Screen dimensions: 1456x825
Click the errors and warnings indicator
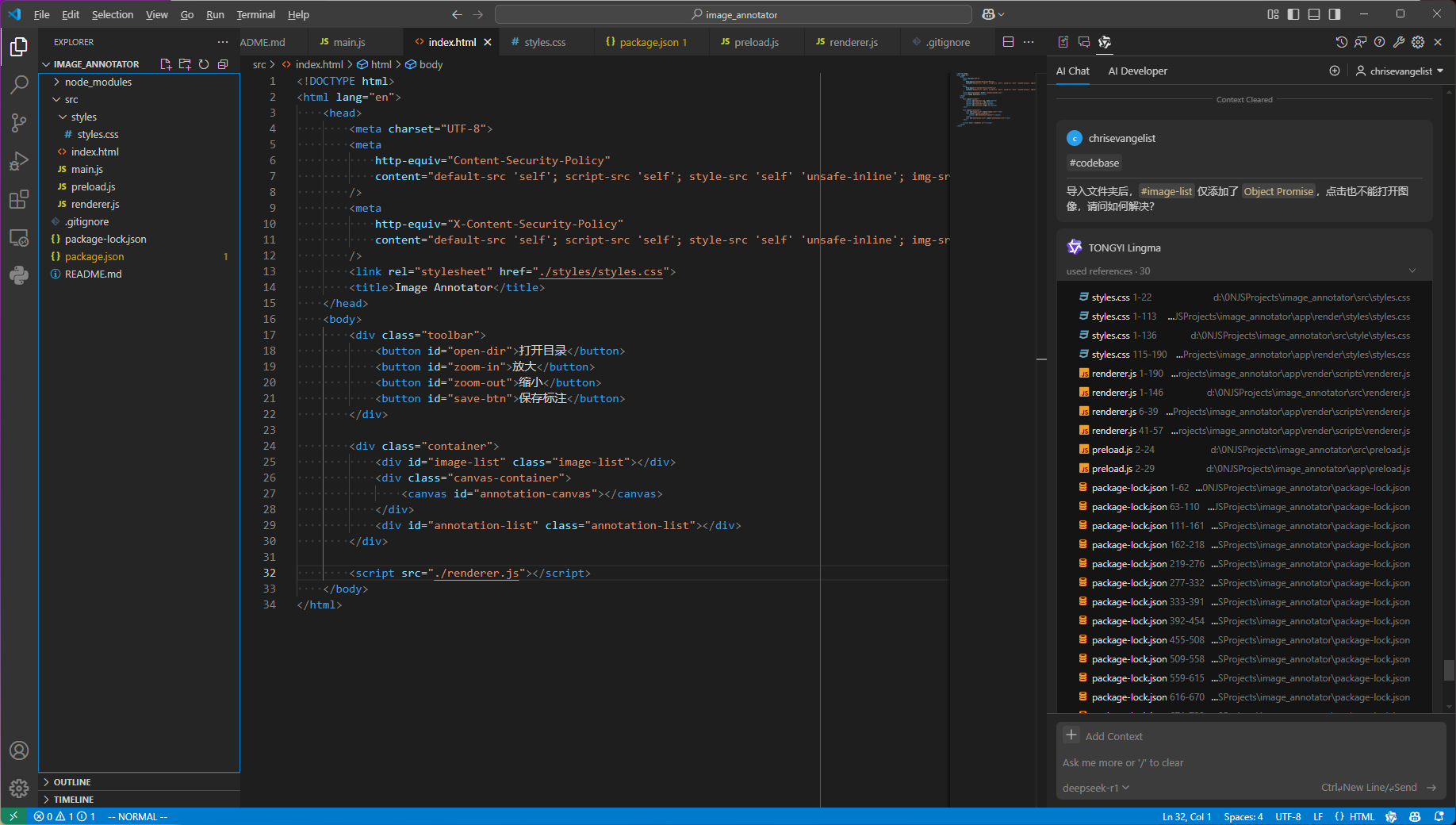coord(65,816)
